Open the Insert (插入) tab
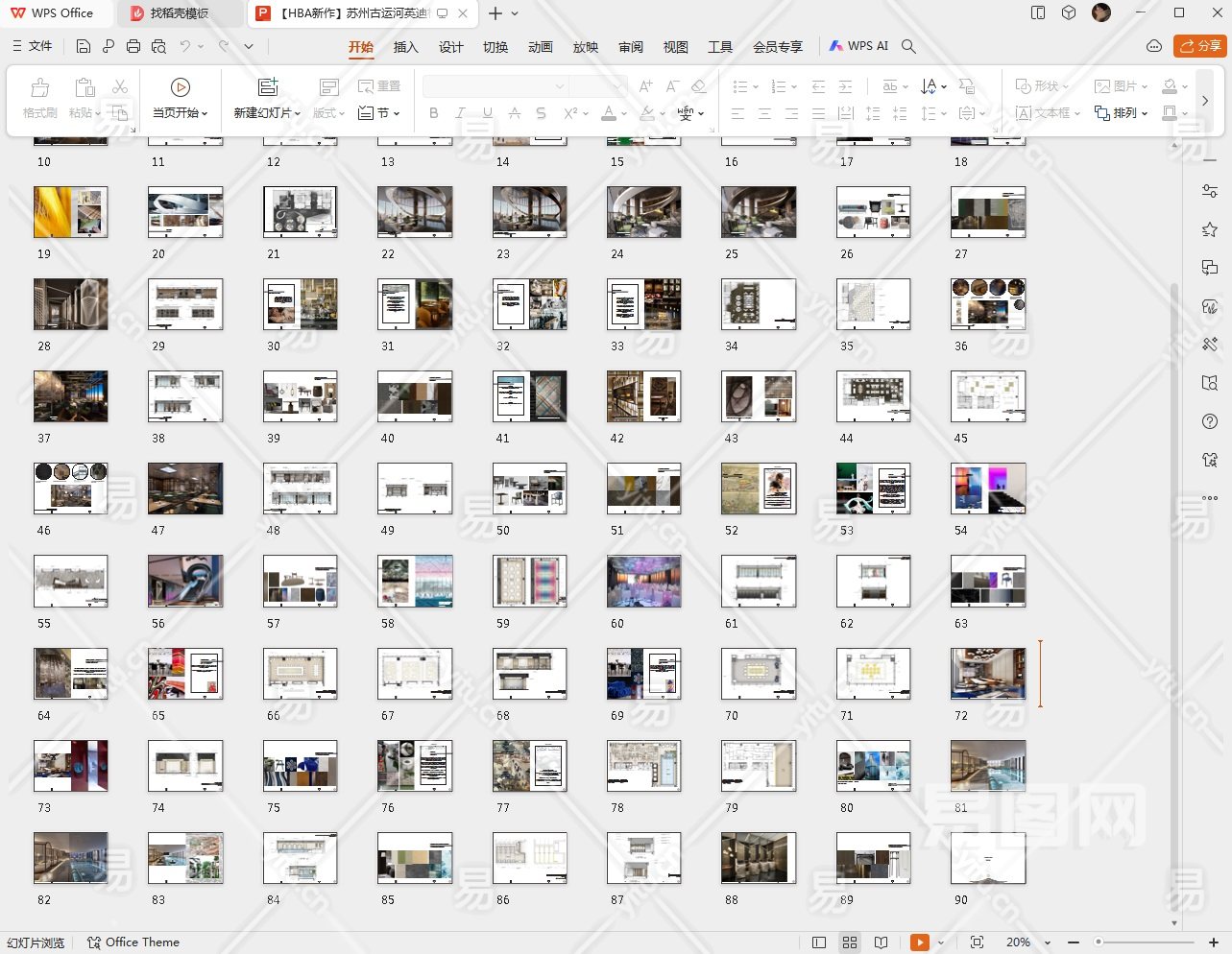The image size is (1232, 954). pyautogui.click(x=405, y=47)
